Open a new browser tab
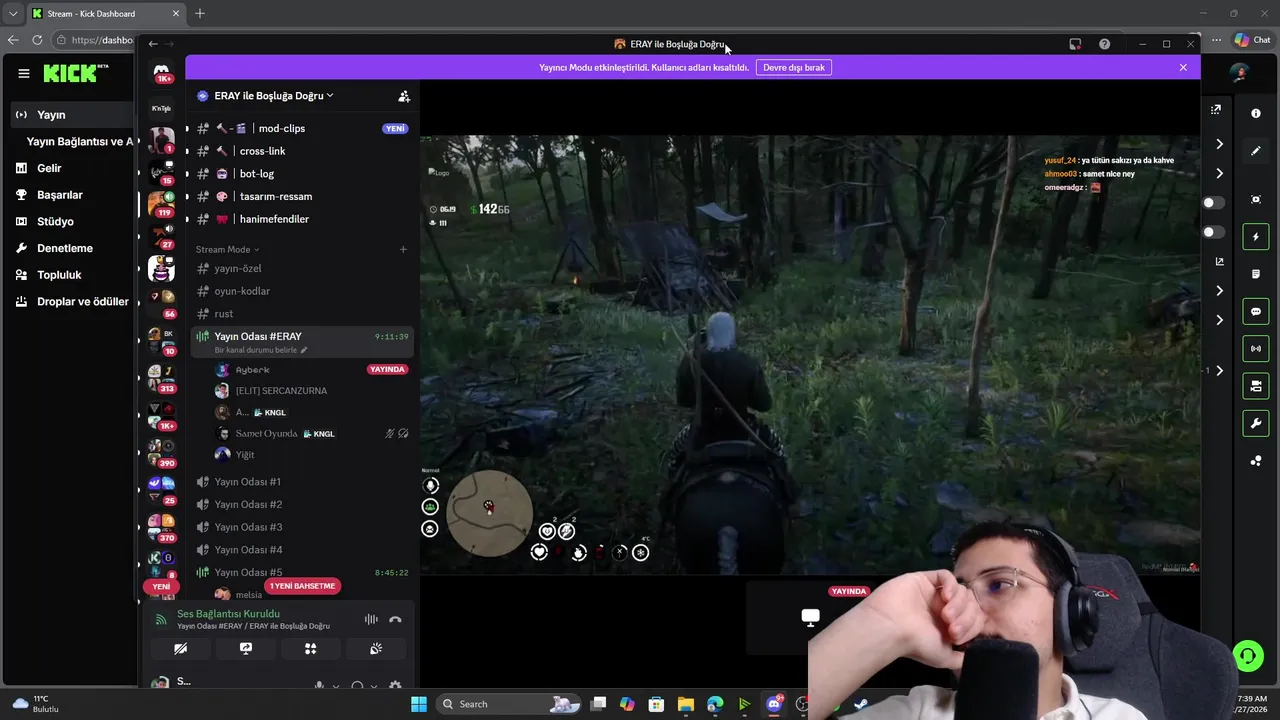This screenshot has height=720, width=1280. coord(200,14)
